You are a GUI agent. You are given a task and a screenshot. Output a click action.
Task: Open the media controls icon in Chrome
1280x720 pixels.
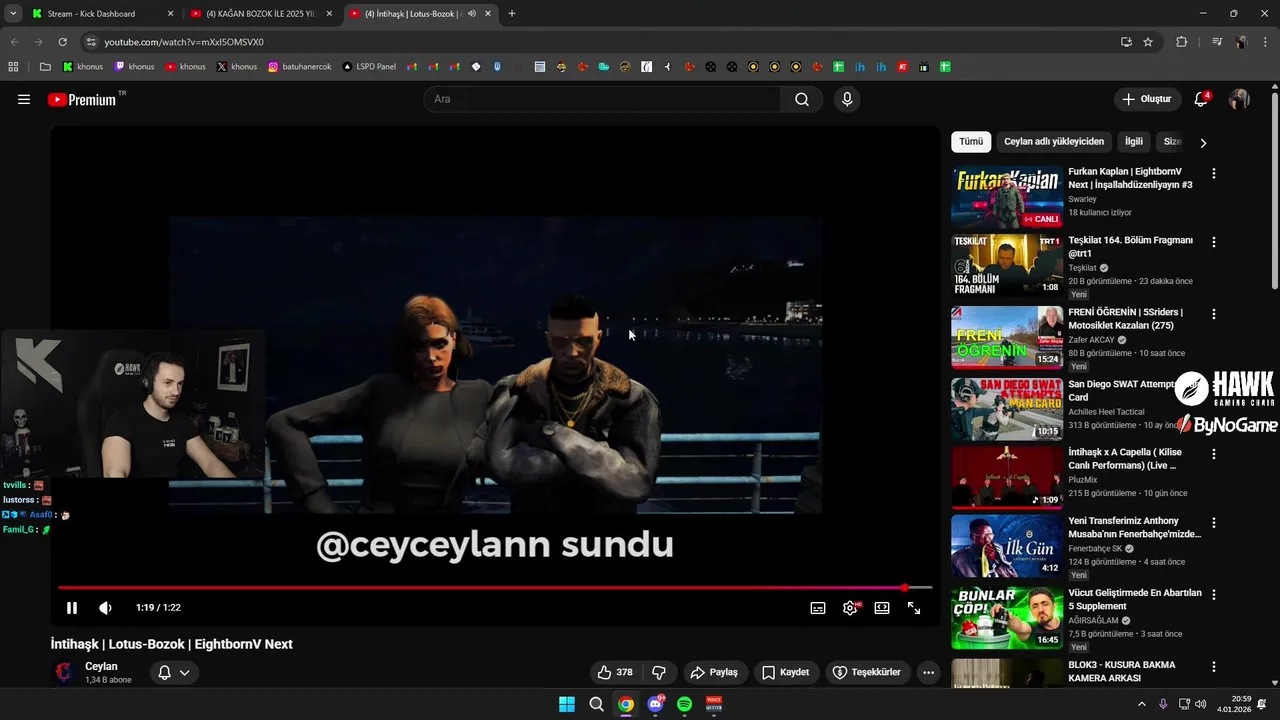click(1217, 42)
